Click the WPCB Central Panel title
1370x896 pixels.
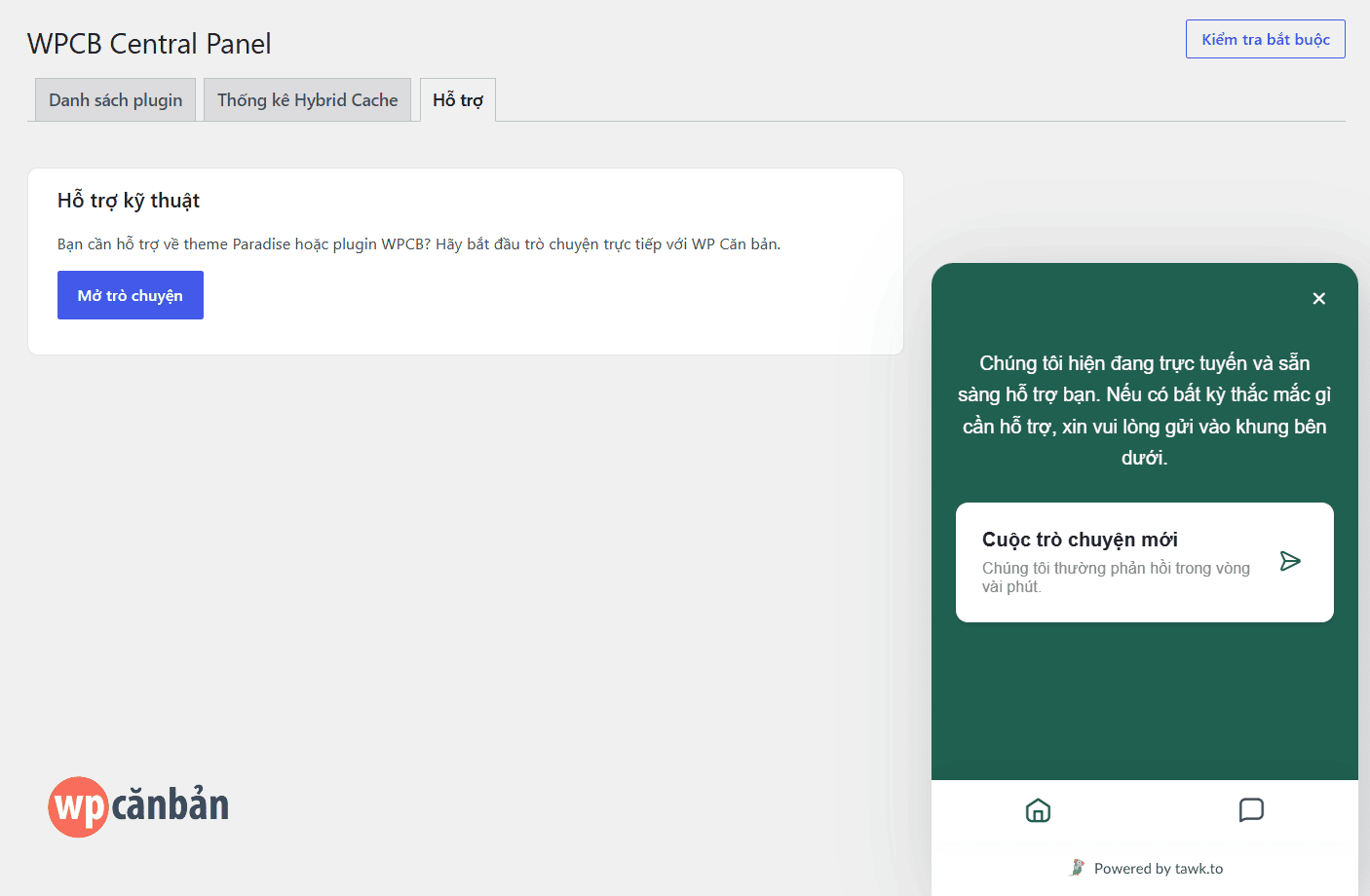(x=149, y=44)
